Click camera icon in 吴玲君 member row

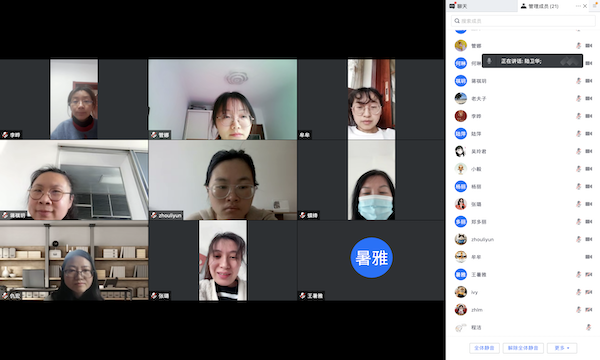click(589, 151)
